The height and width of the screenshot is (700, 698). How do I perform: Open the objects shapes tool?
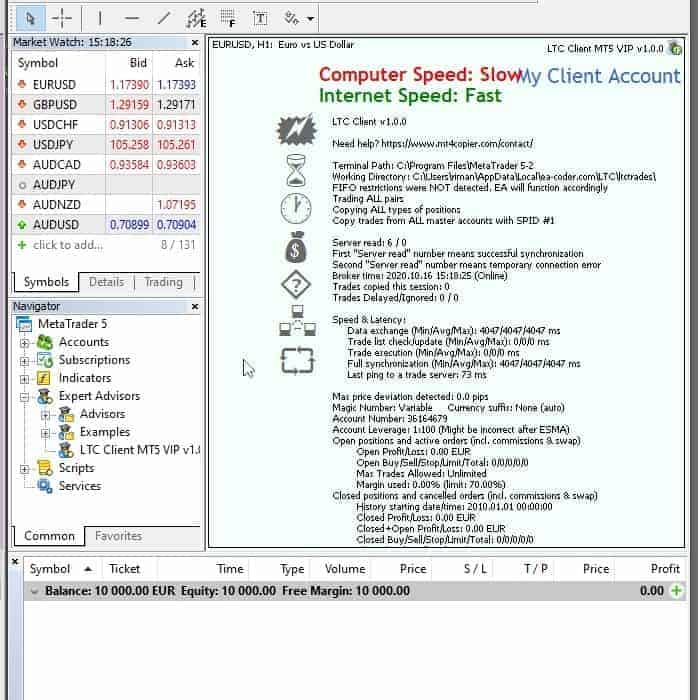292,18
